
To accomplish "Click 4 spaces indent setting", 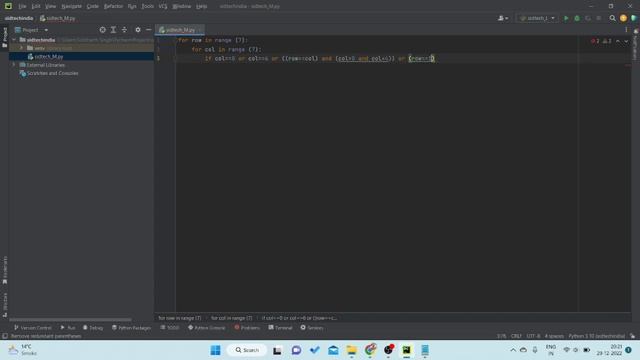I will [x=554, y=336].
